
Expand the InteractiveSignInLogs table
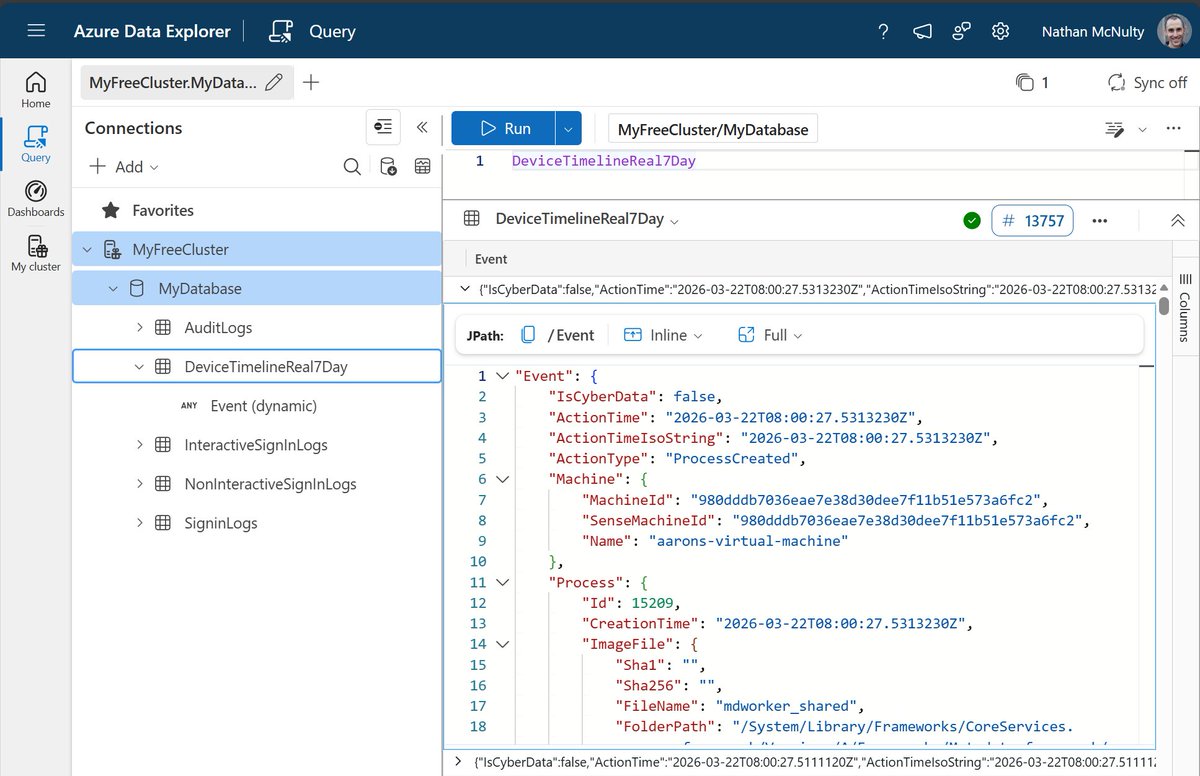140,445
